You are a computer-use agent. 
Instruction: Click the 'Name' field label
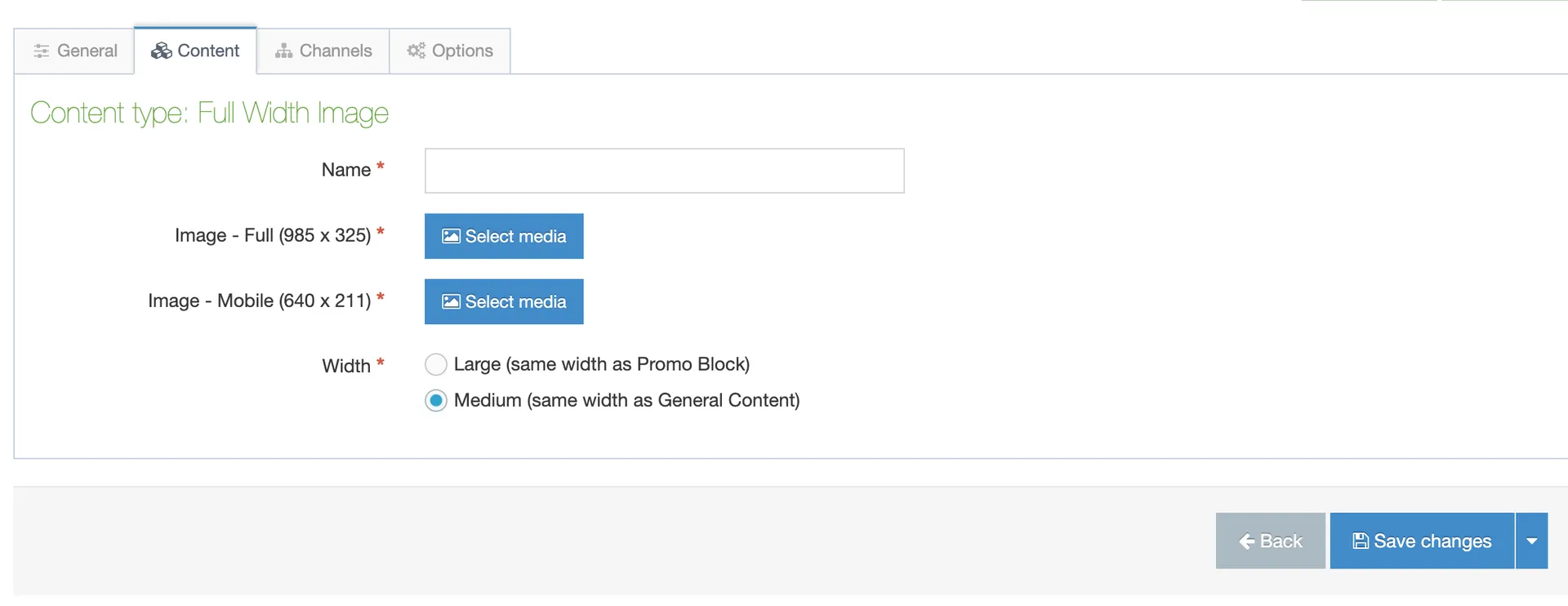[x=346, y=170]
